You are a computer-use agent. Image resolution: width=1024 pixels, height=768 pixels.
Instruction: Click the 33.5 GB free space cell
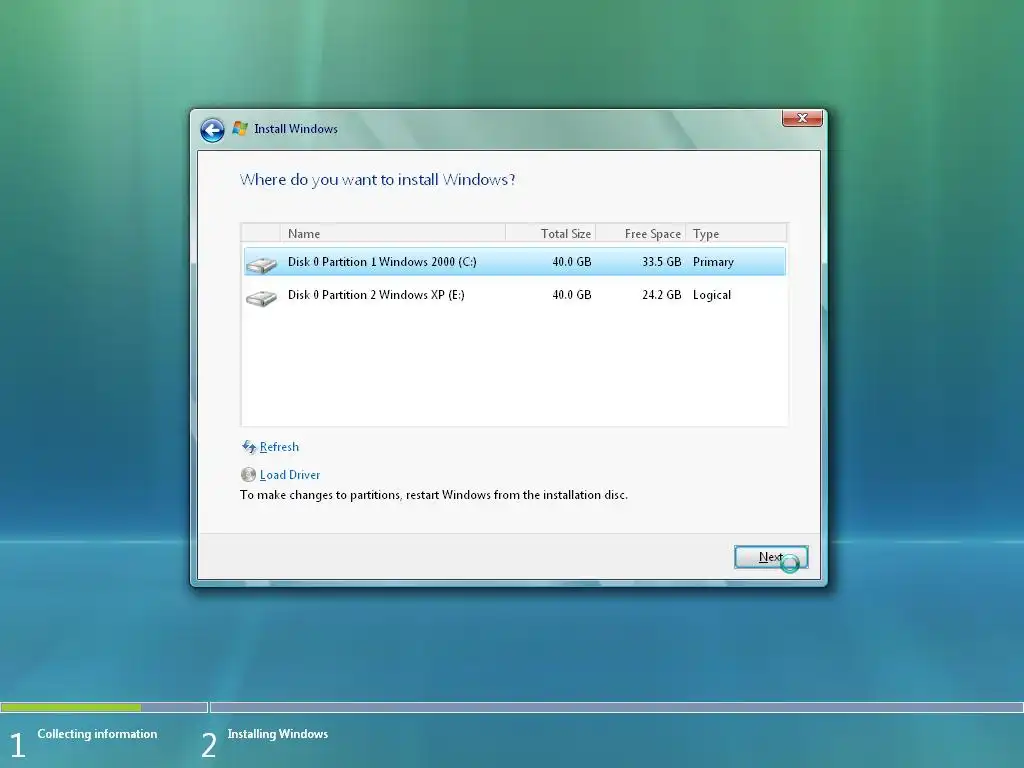pyautogui.click(x=662, y=262)
